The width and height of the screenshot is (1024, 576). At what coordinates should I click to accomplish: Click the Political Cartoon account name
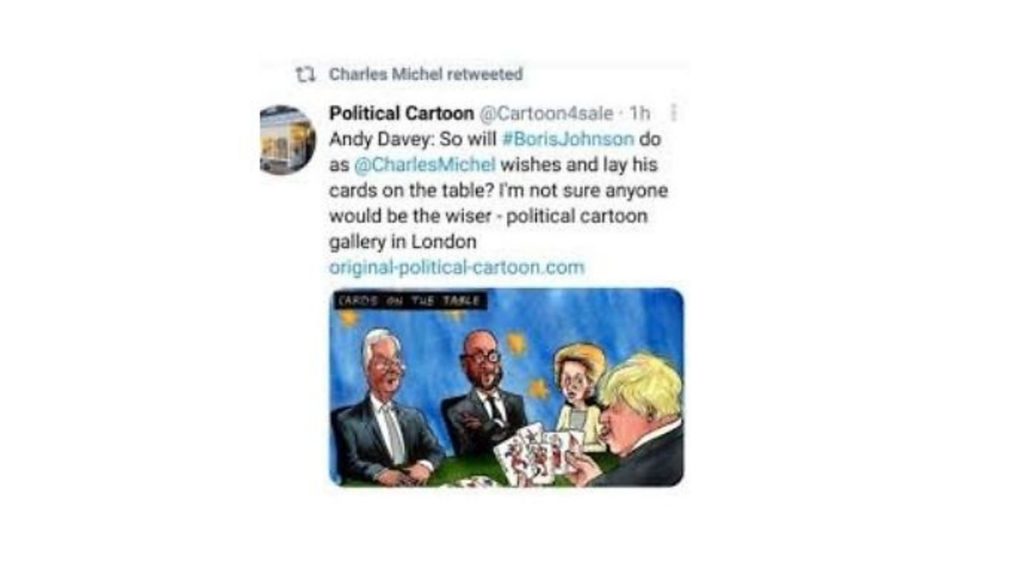[x=401, y=114]
